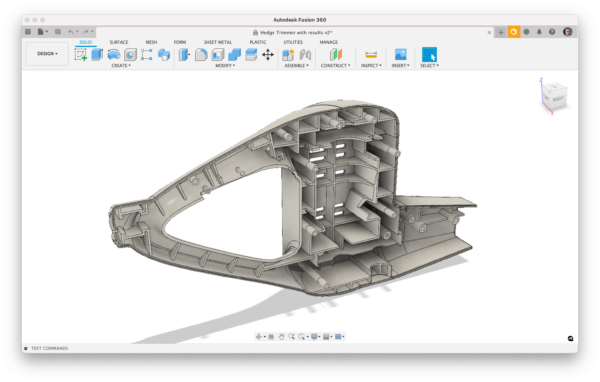This screenshot has height=382, width=600.
Task: Open the Insert image tool
Action: 400,54
